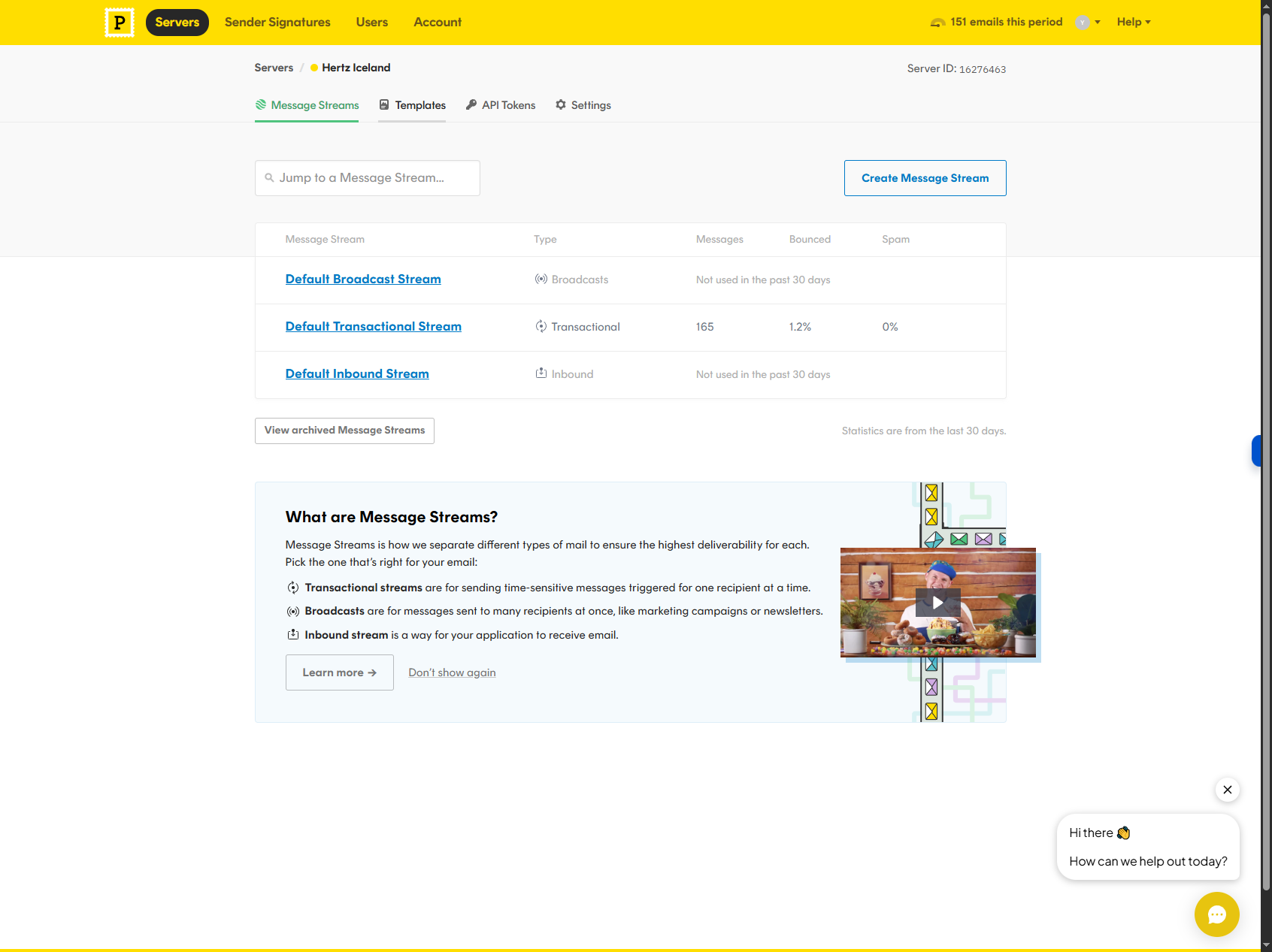Click the email usage gauge icon
1272x952 pixels.
(937, 23)
